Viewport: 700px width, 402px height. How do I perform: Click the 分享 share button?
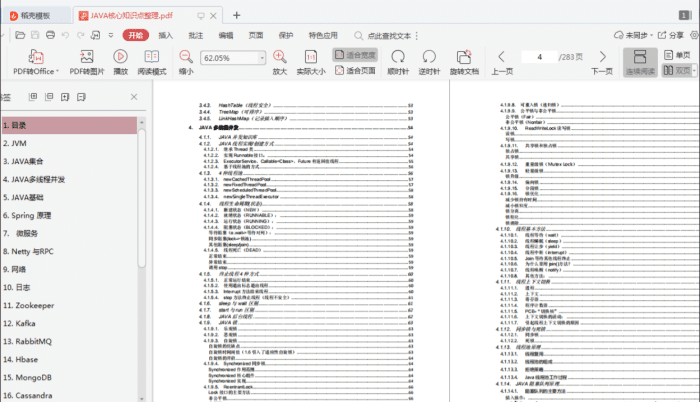coord(671,35)
